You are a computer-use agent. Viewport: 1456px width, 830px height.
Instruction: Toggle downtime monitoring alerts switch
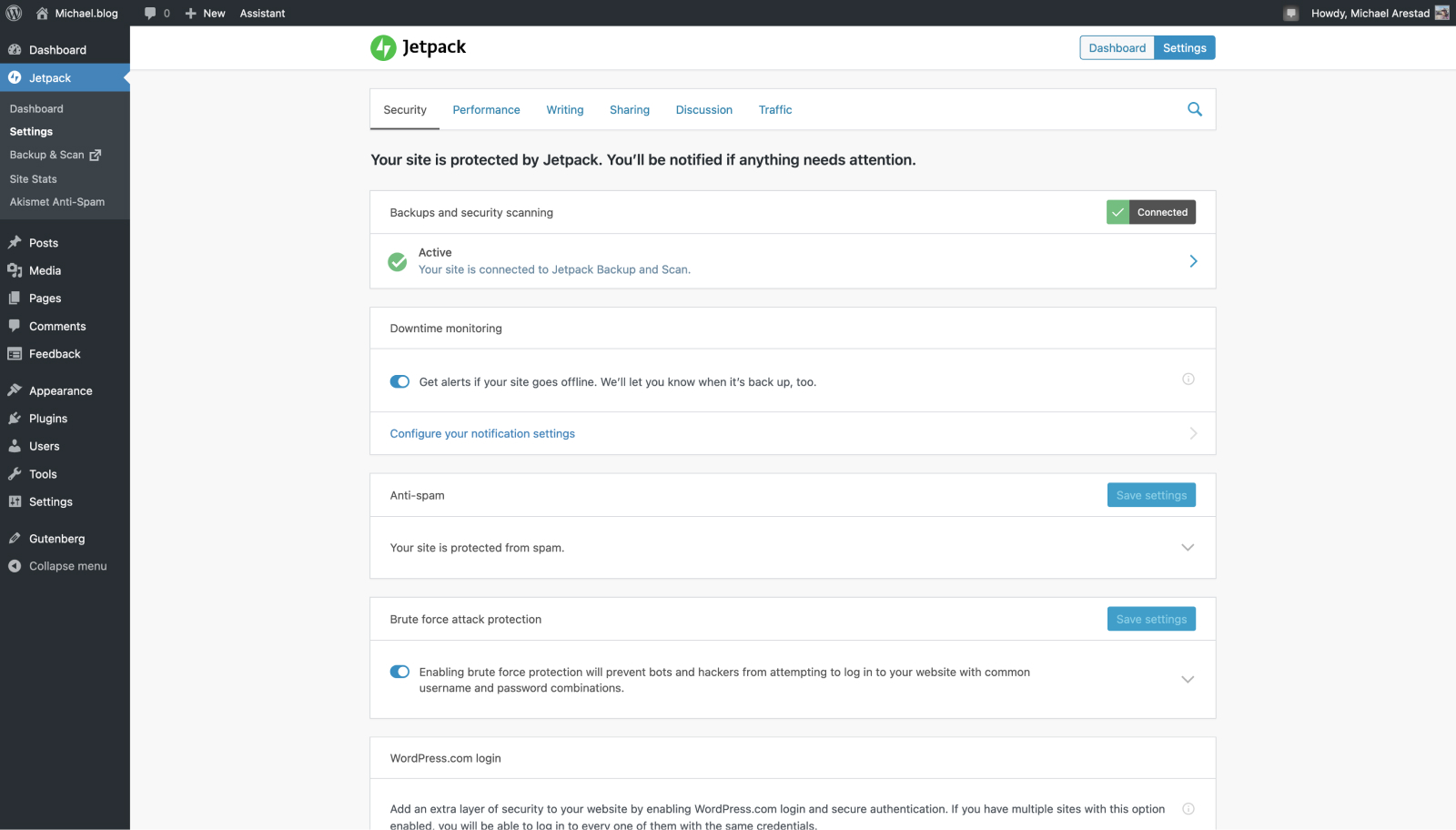click(x=399, y=381)
